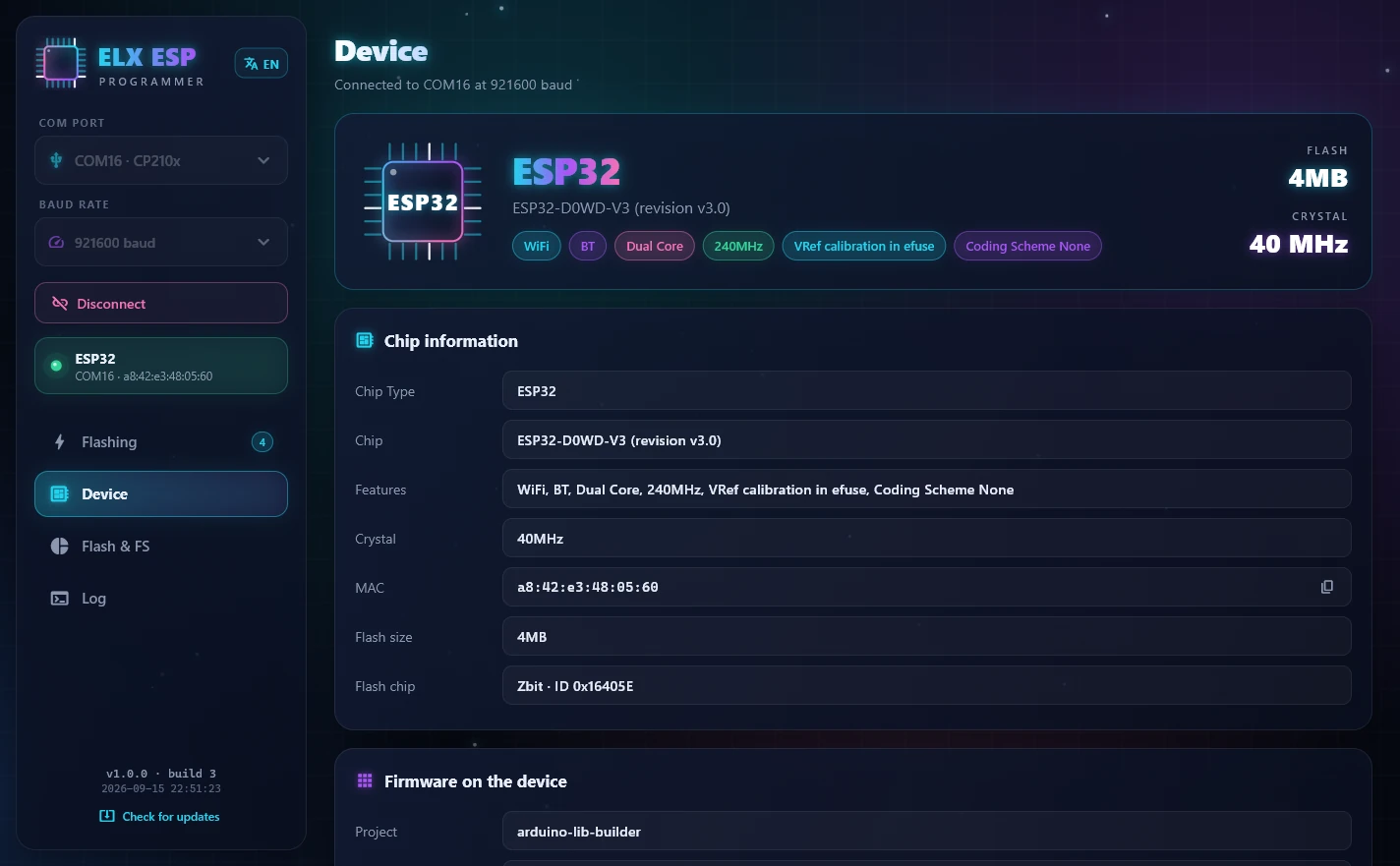Screen dimensions: 1400x866
Task: Click the v1.0.0 · build 3 version text
Action: click(x=161, y=774)
